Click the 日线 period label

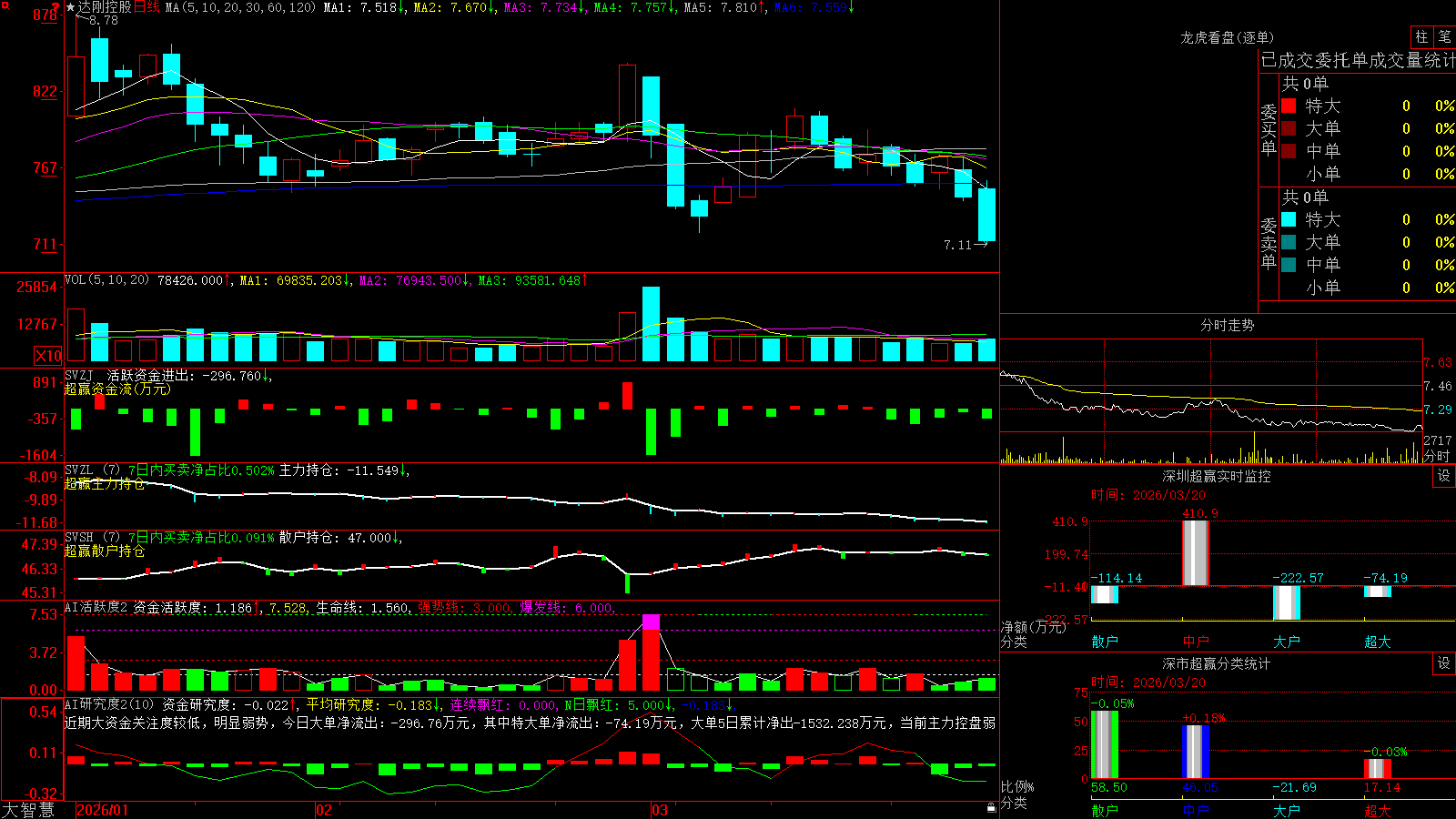(x=147, y=7)
